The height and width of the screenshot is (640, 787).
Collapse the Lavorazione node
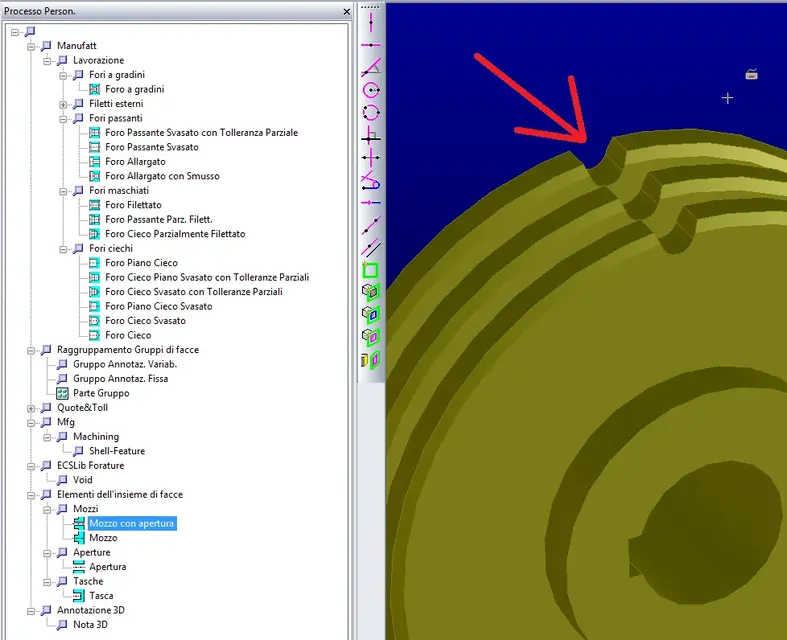coord(47,60)
